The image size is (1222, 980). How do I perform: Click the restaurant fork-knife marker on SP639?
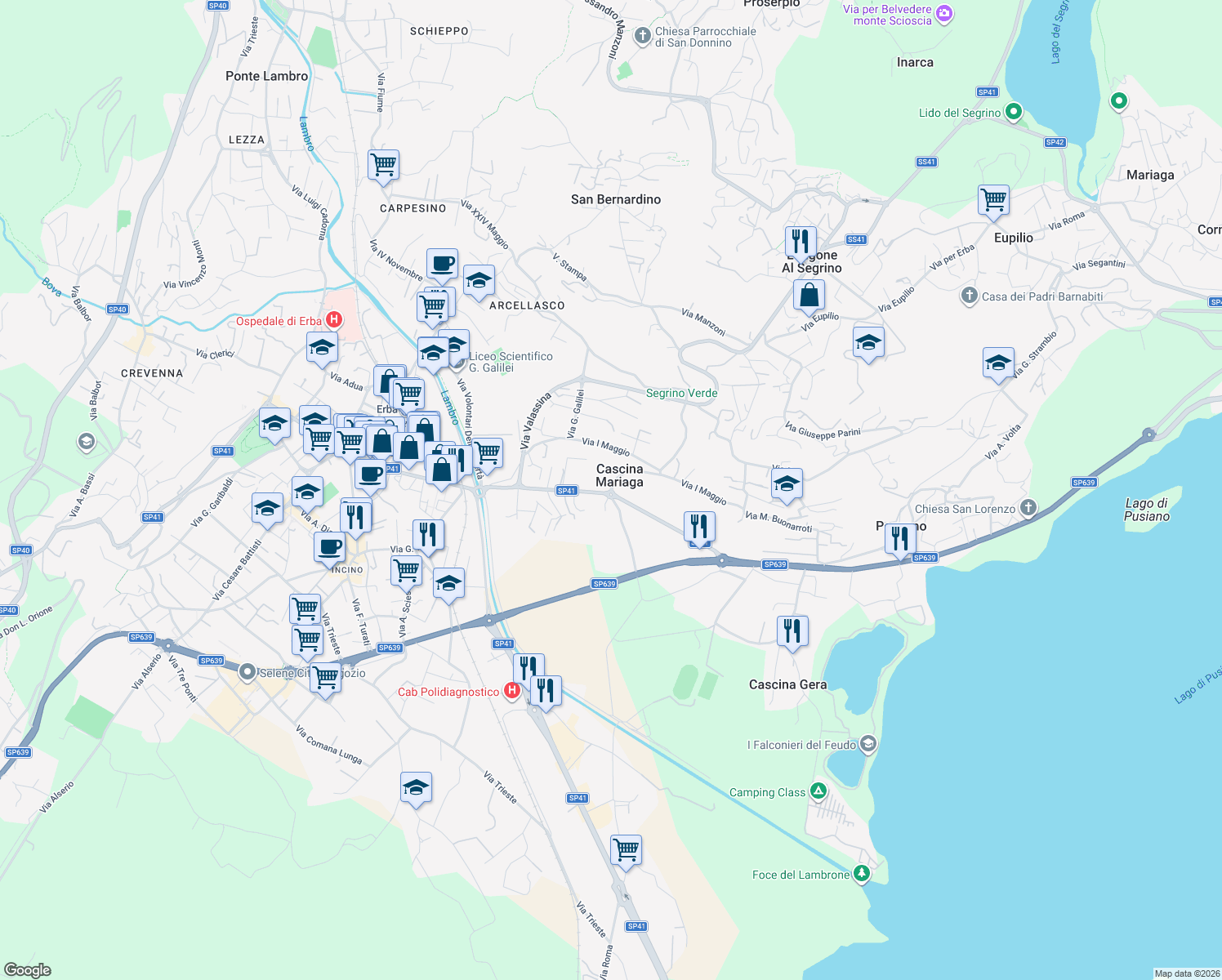699,528
